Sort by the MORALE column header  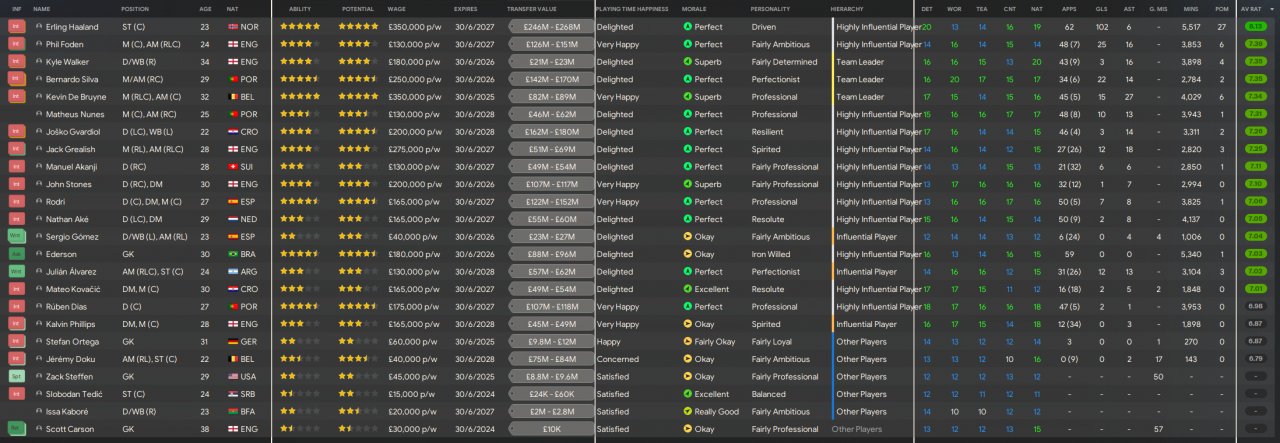point(694,8)
